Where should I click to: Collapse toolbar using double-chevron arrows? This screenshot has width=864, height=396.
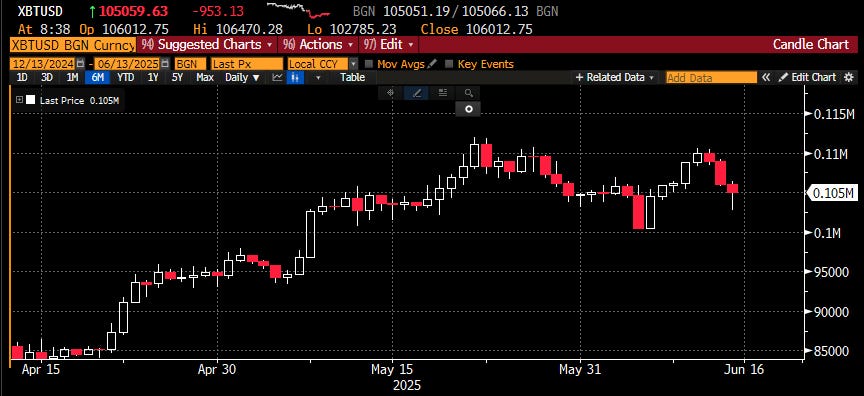[x=766, y=78]
